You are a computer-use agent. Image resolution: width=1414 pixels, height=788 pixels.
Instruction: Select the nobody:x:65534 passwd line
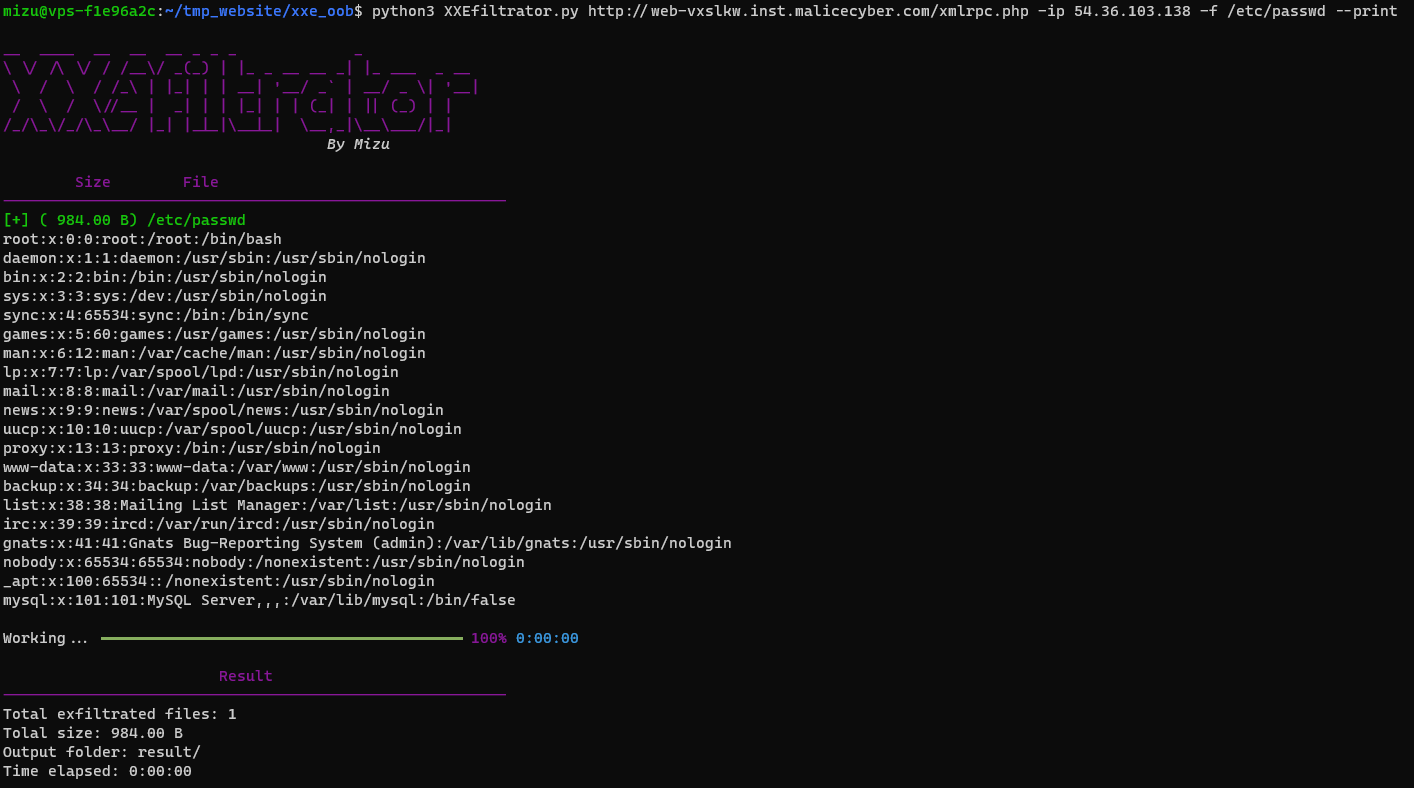click(x=264, y=562)
